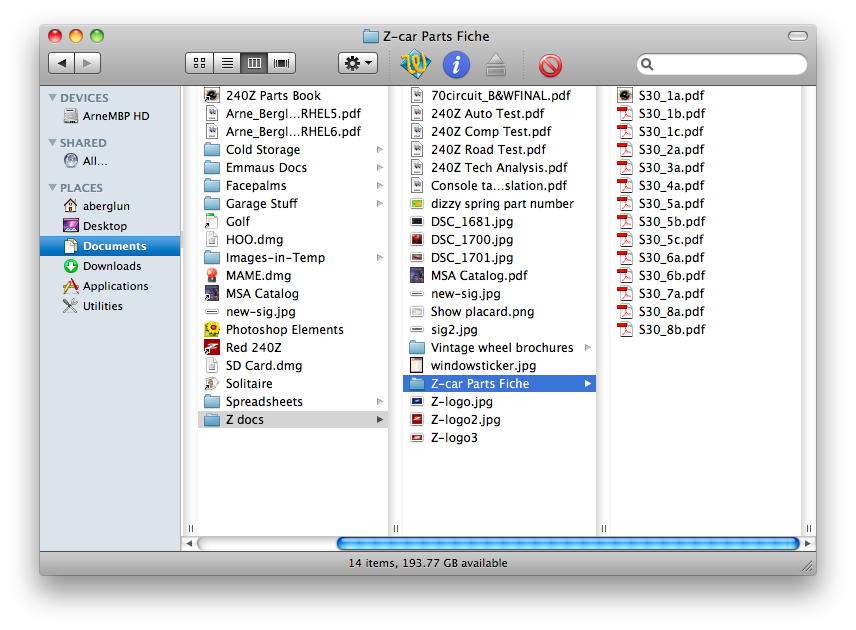Switch to column view mode
The width and height of the screenshot is (856, 630).
tap(254, 63)
